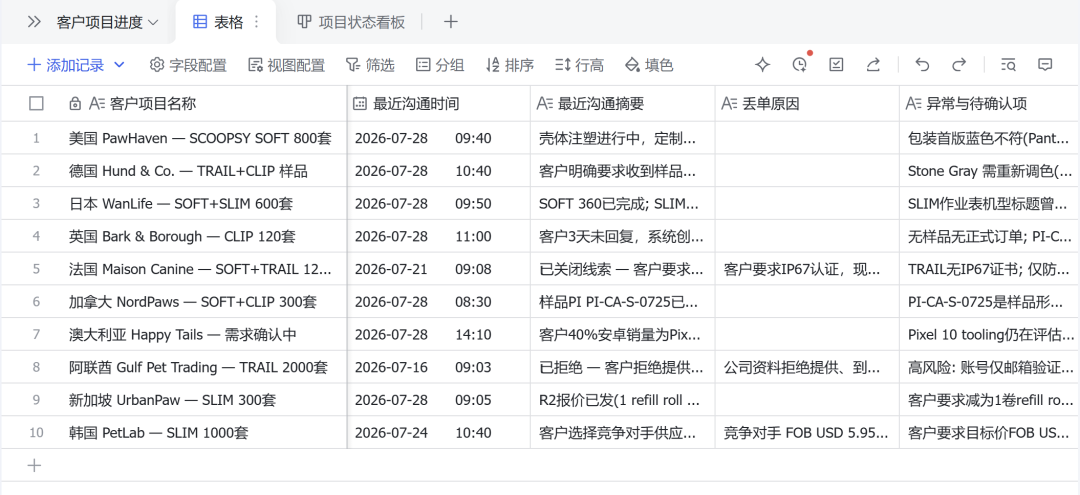The image size is (1080, 495).
Task: Open the search records icon
Action: coord(1008,65)
